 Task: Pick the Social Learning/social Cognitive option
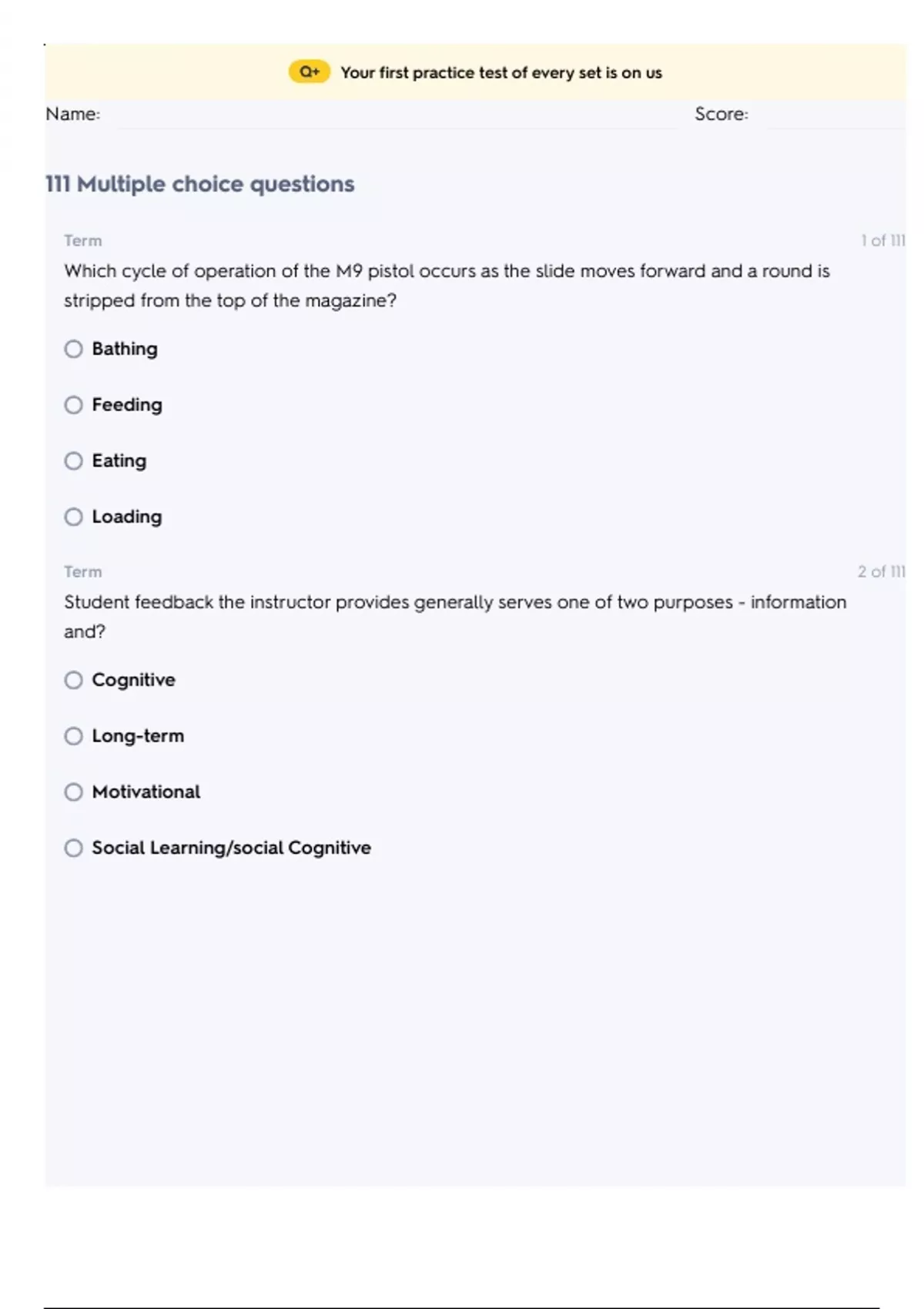tap(73, 848)
